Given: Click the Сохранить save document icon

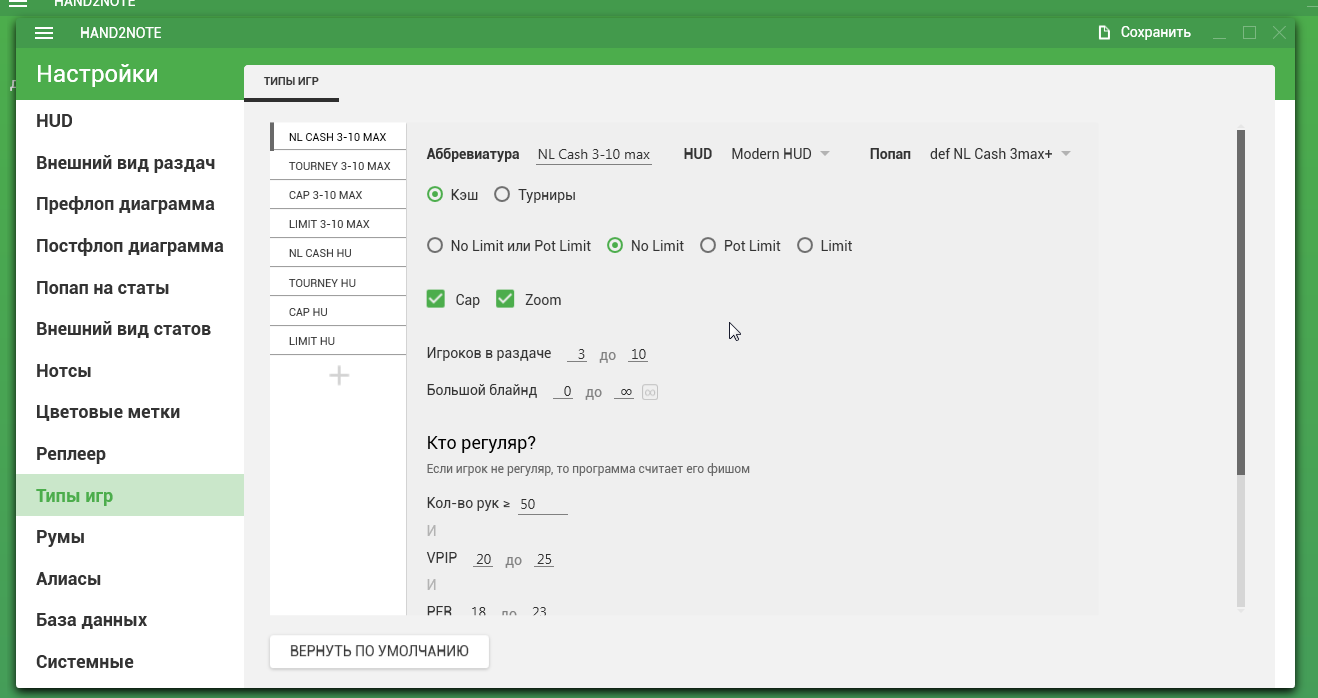Looking at the screenshot, I should 1104,33.
